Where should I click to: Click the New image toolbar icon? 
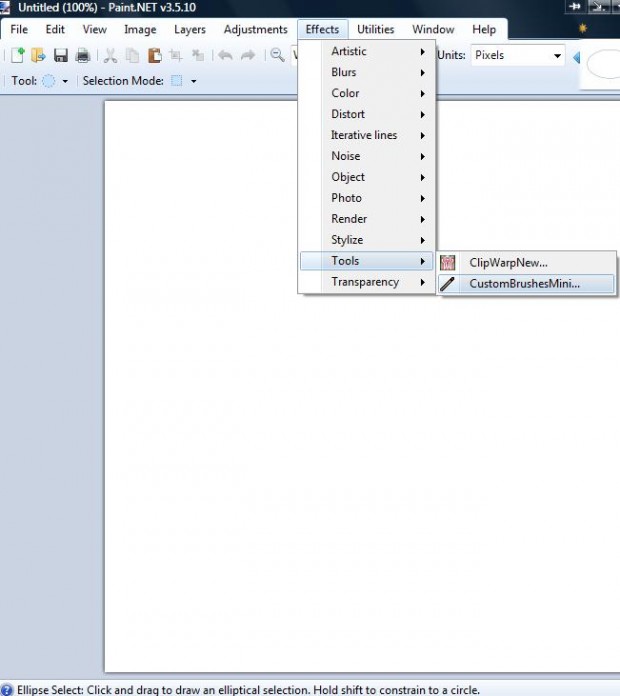[x=17, y=55]
